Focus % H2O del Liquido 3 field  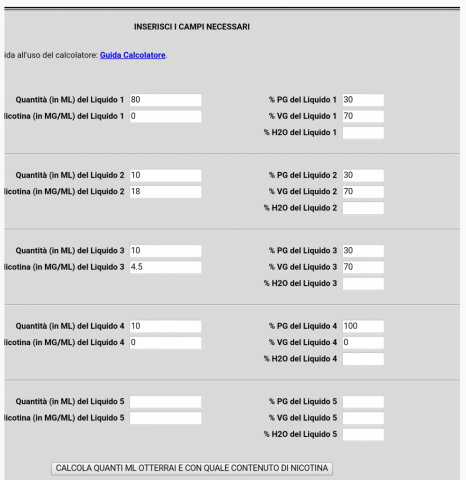363,283
